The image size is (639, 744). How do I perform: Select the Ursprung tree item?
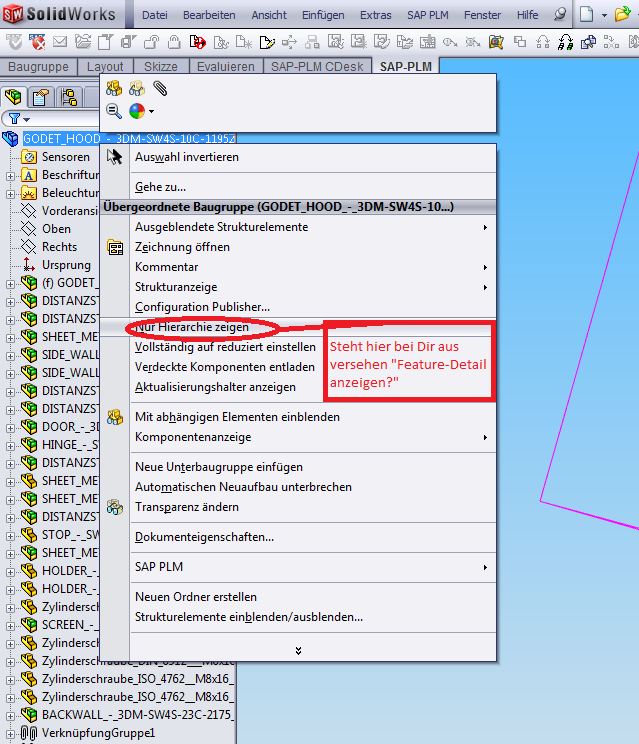(x=66, y=265)
